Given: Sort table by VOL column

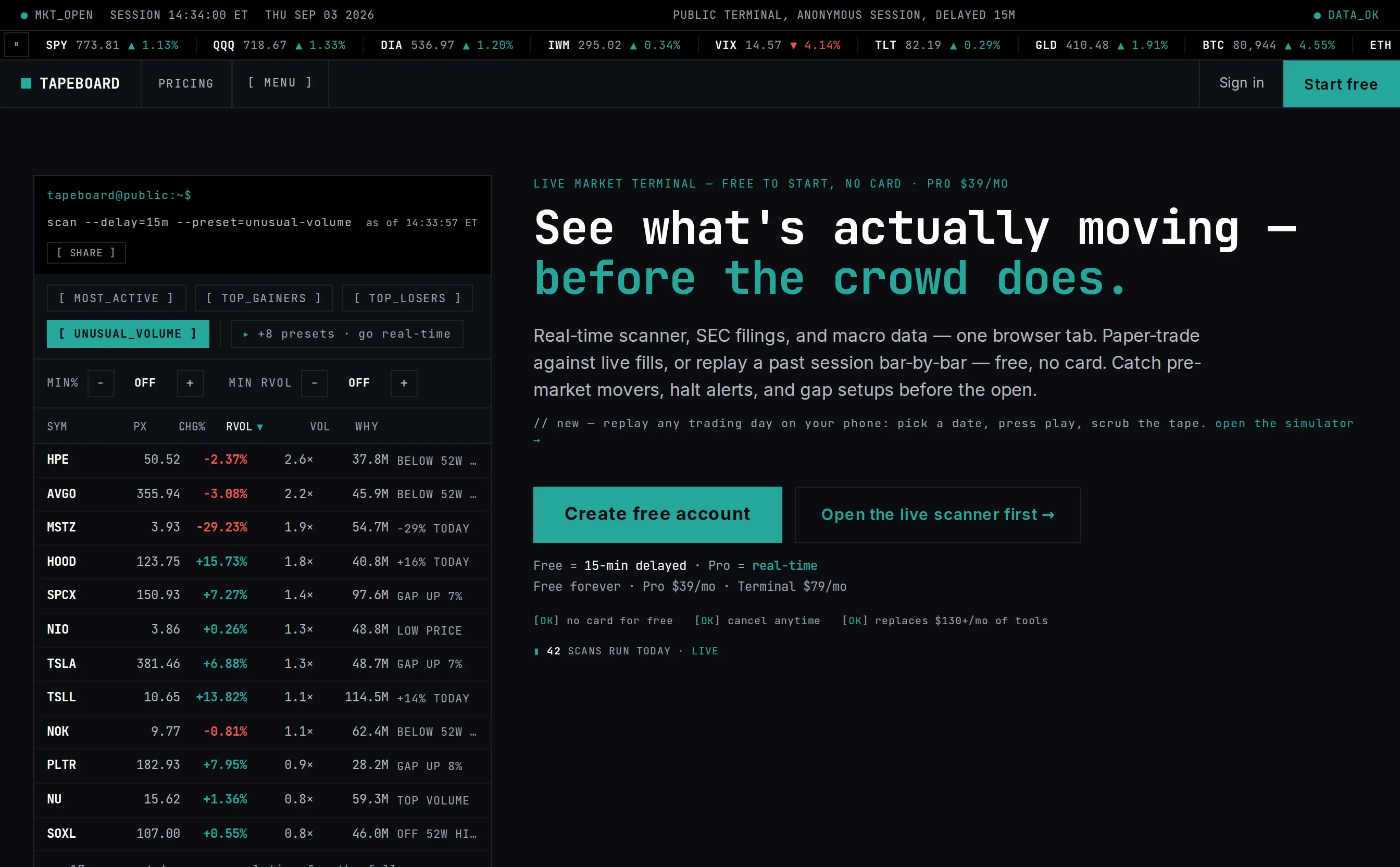Looking at the screenshot, I should (320, 427).
